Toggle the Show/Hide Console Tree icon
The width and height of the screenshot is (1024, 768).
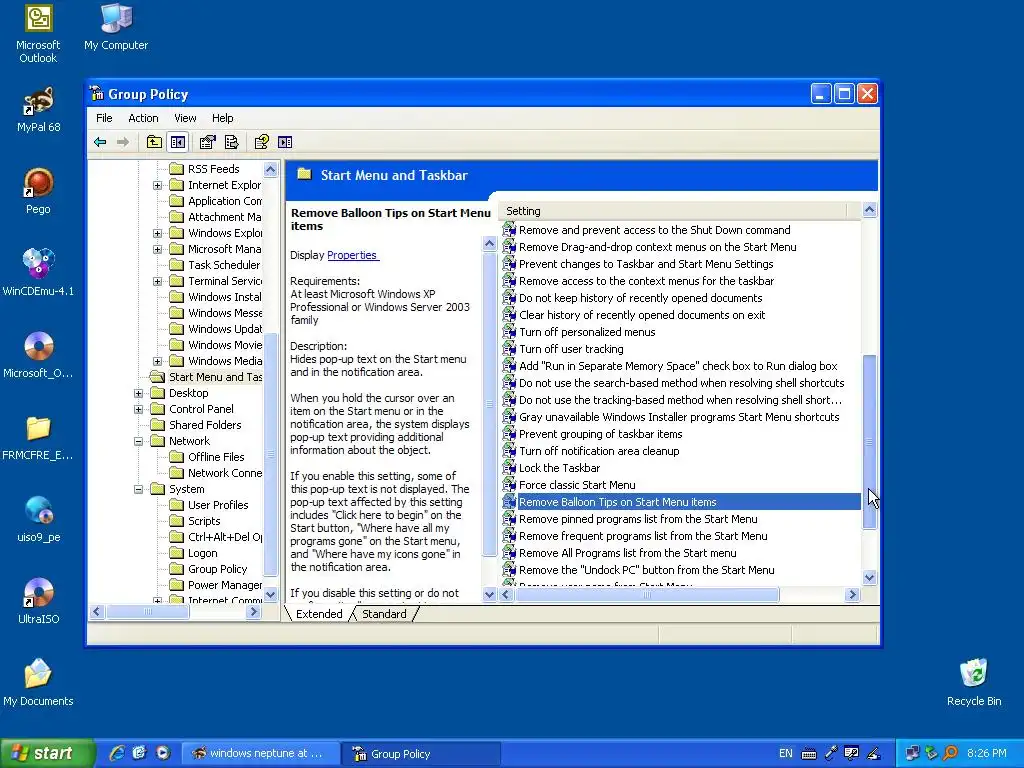pos(178,142)
